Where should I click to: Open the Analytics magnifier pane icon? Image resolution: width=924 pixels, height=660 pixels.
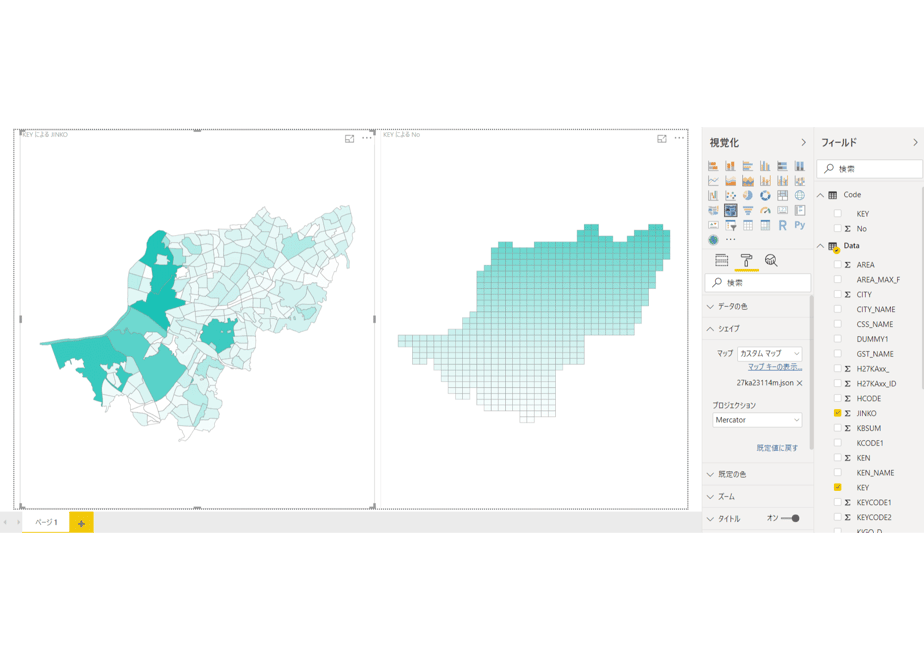tap(771, 260)
